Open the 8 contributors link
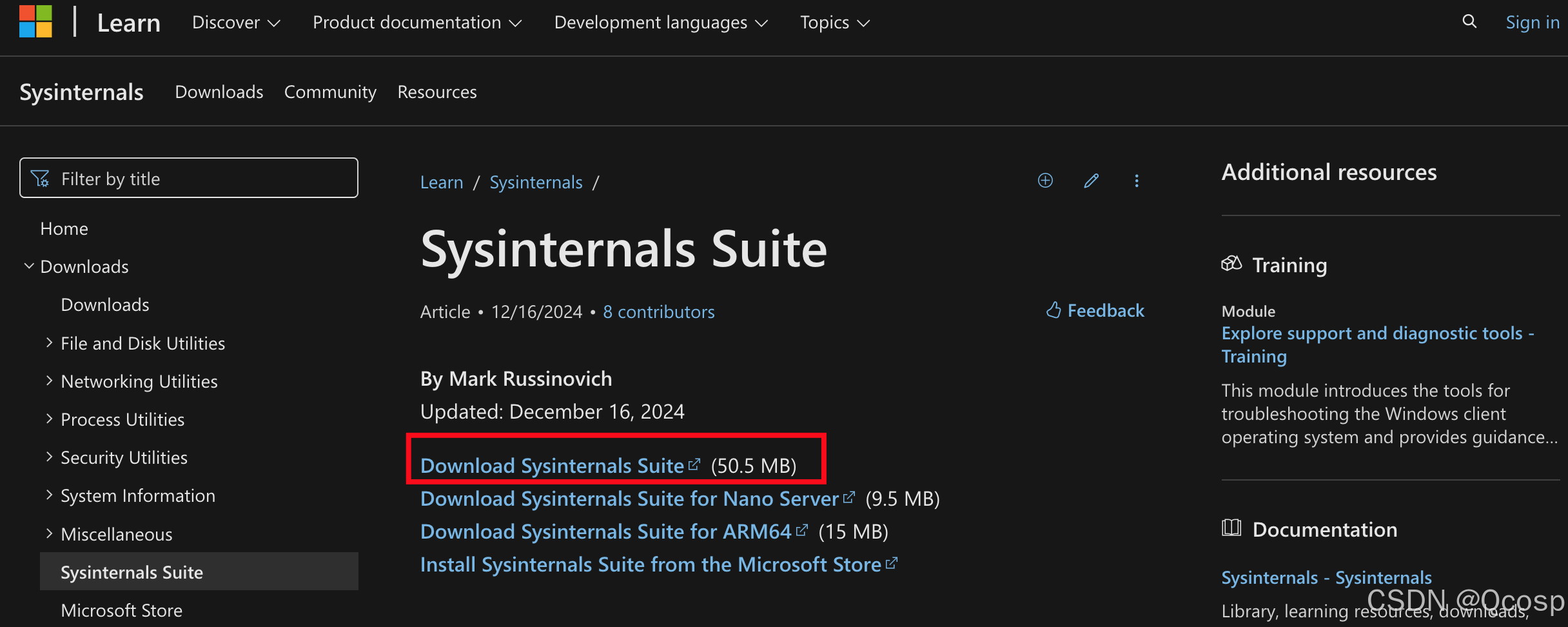The image size is (1568, 627). (x=659, y=312)
